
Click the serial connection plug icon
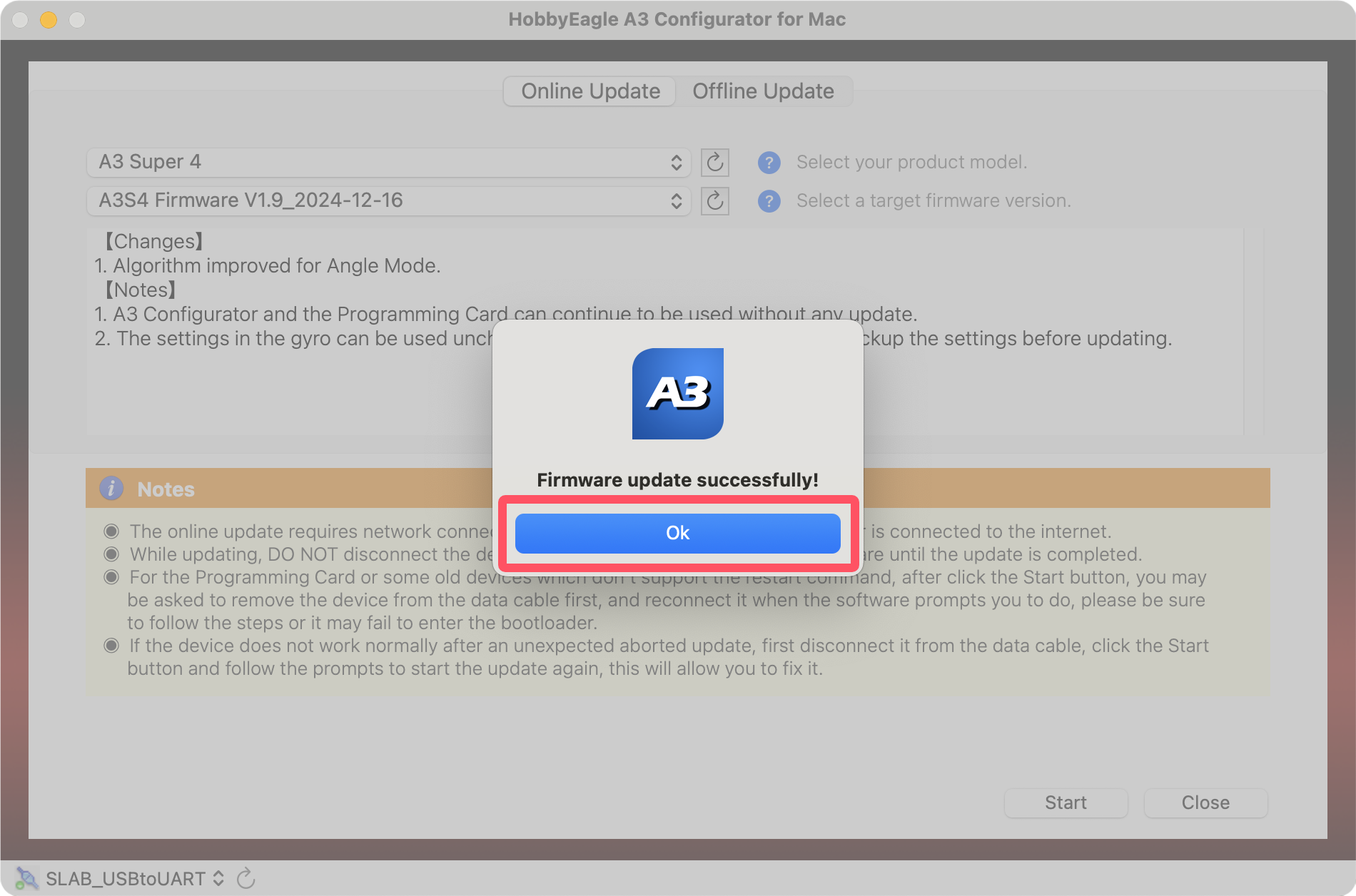click(26, 878)
